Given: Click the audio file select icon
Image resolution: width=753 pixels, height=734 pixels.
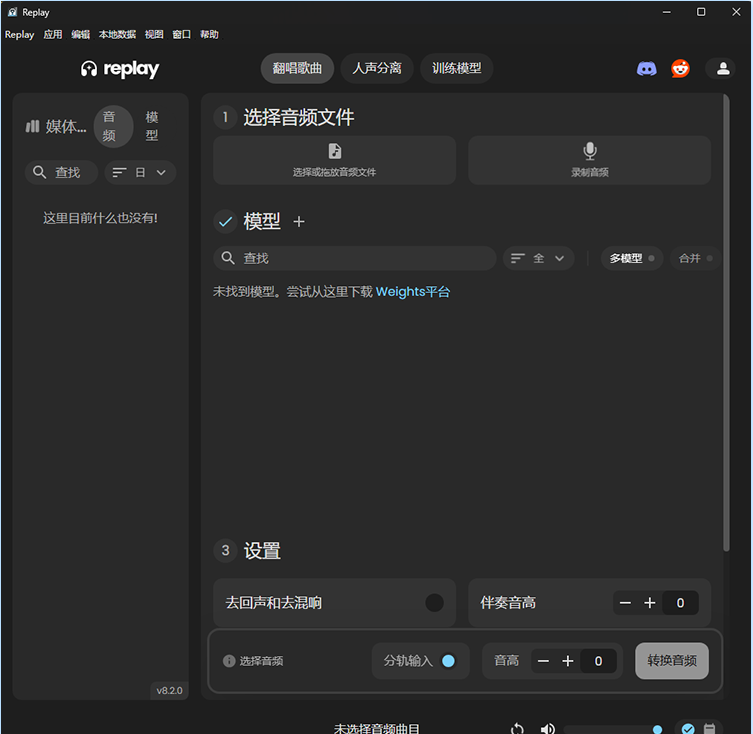Looking at the screenshot, I should click(335, 151).
